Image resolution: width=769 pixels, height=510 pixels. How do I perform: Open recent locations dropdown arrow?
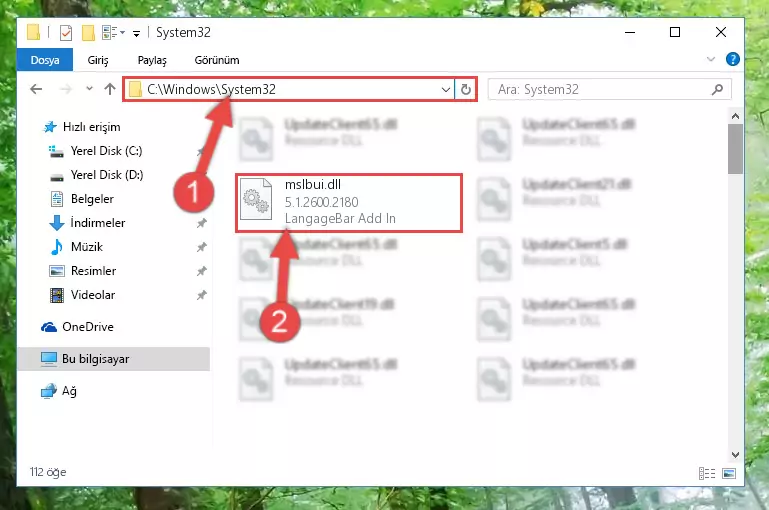pyautogui.click(x=89, y=89)
